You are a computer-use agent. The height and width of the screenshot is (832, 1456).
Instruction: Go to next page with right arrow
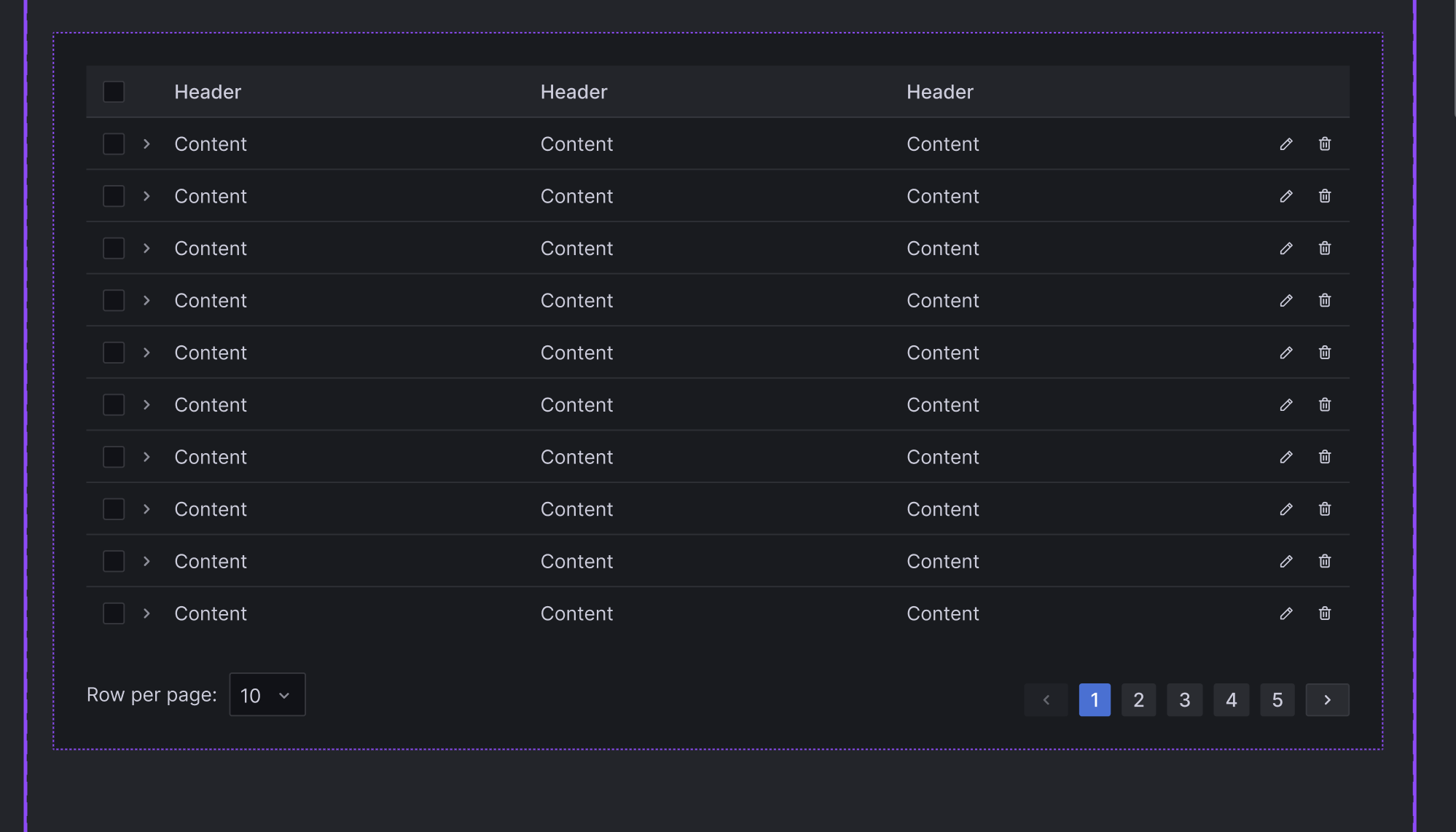[1327, 700]
